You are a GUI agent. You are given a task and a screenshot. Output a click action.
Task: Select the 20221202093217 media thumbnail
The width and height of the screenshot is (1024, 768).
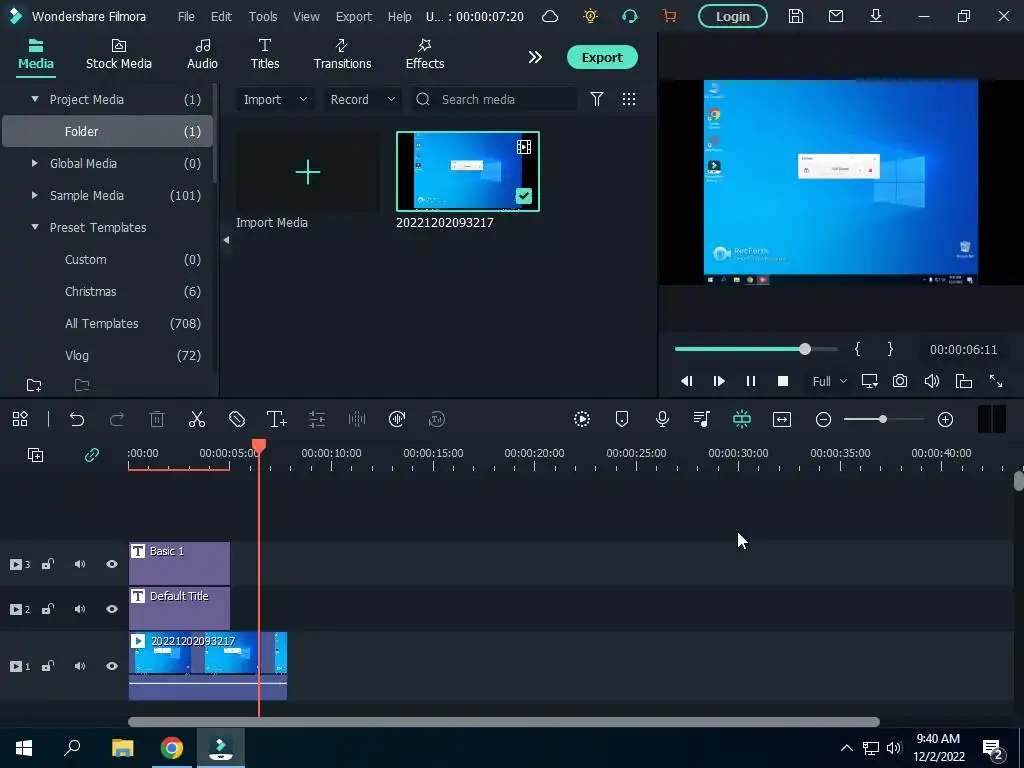tap(468, 172)
